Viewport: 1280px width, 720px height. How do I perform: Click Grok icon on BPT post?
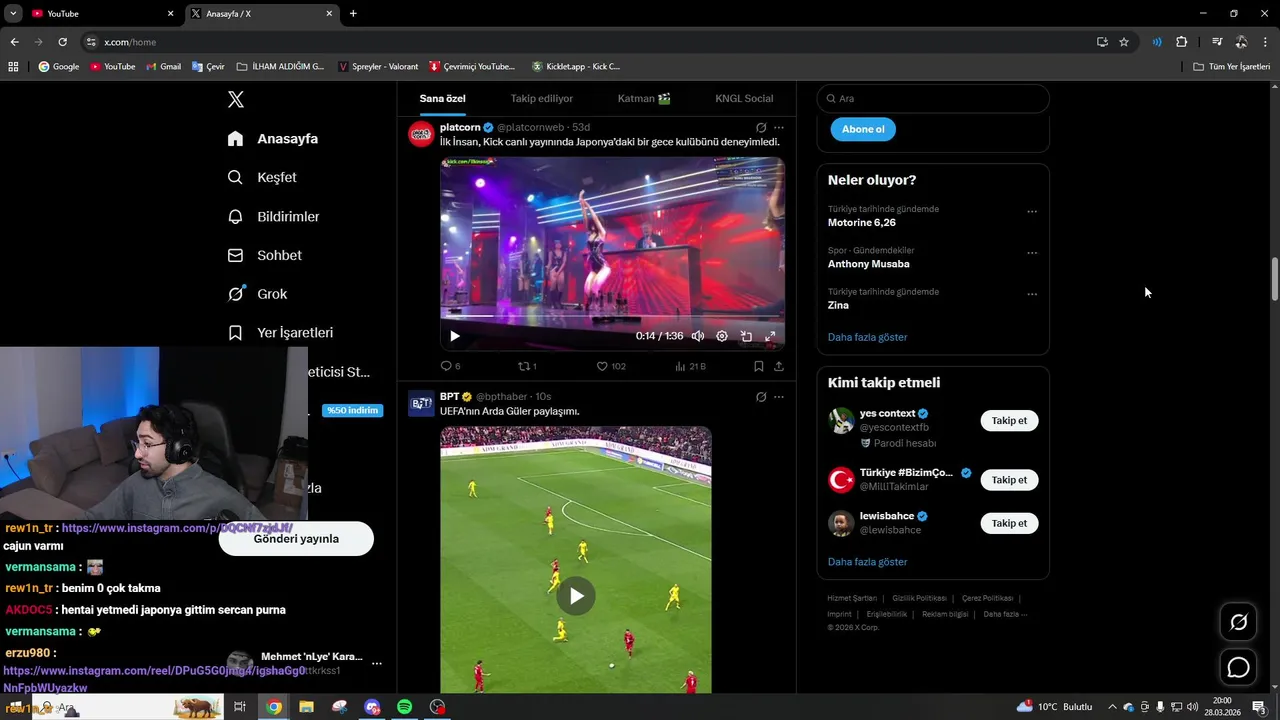pyautogui.click(x=761, y=397)
